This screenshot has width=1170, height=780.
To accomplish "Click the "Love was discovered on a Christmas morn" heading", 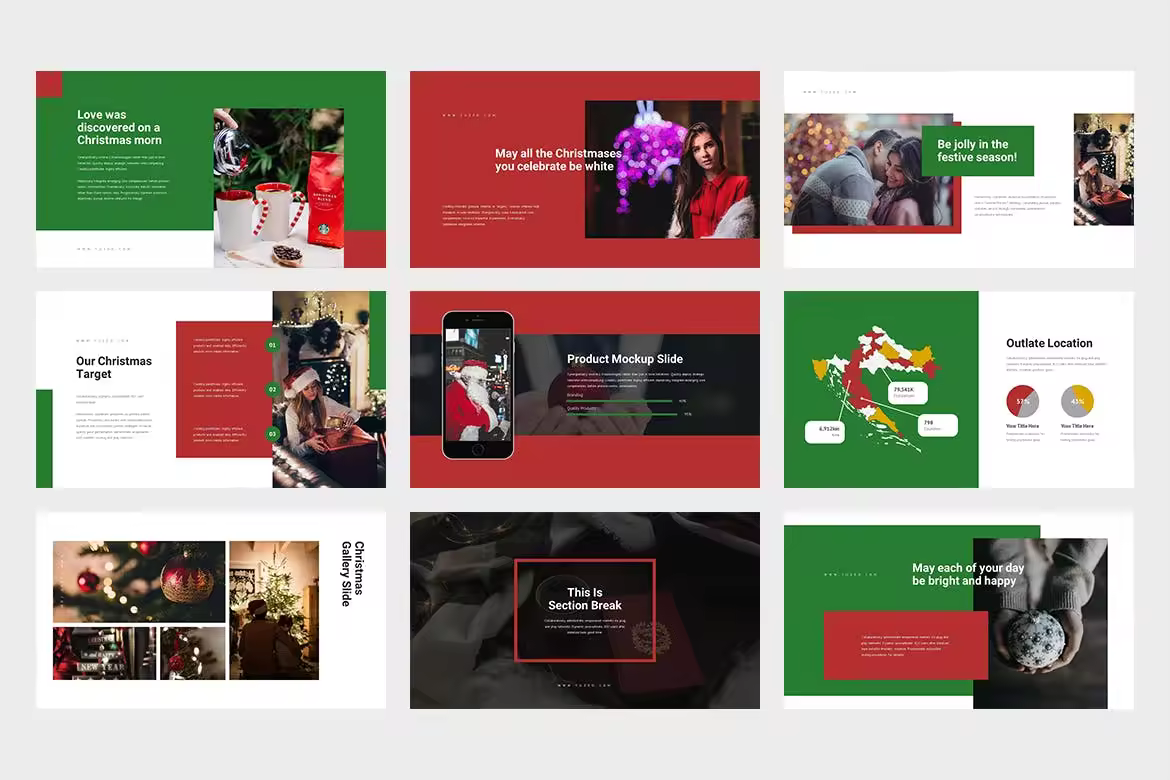I will [119, 128].
